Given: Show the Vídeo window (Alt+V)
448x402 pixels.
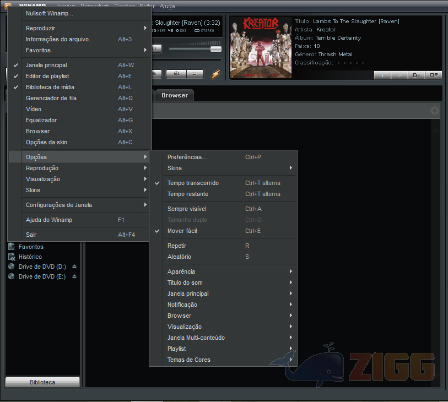Looking at the screenshot, I should pyautogui.click(x=79, y=109).
